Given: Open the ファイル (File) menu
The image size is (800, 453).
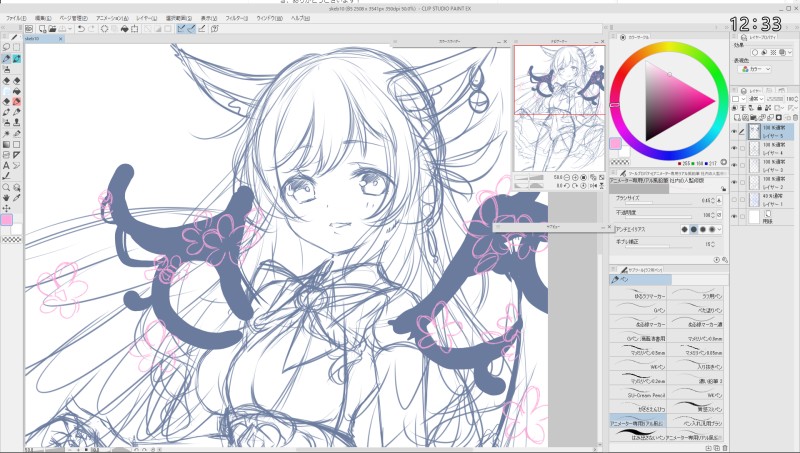Looking at the screenshot, I should click(16, 18).
